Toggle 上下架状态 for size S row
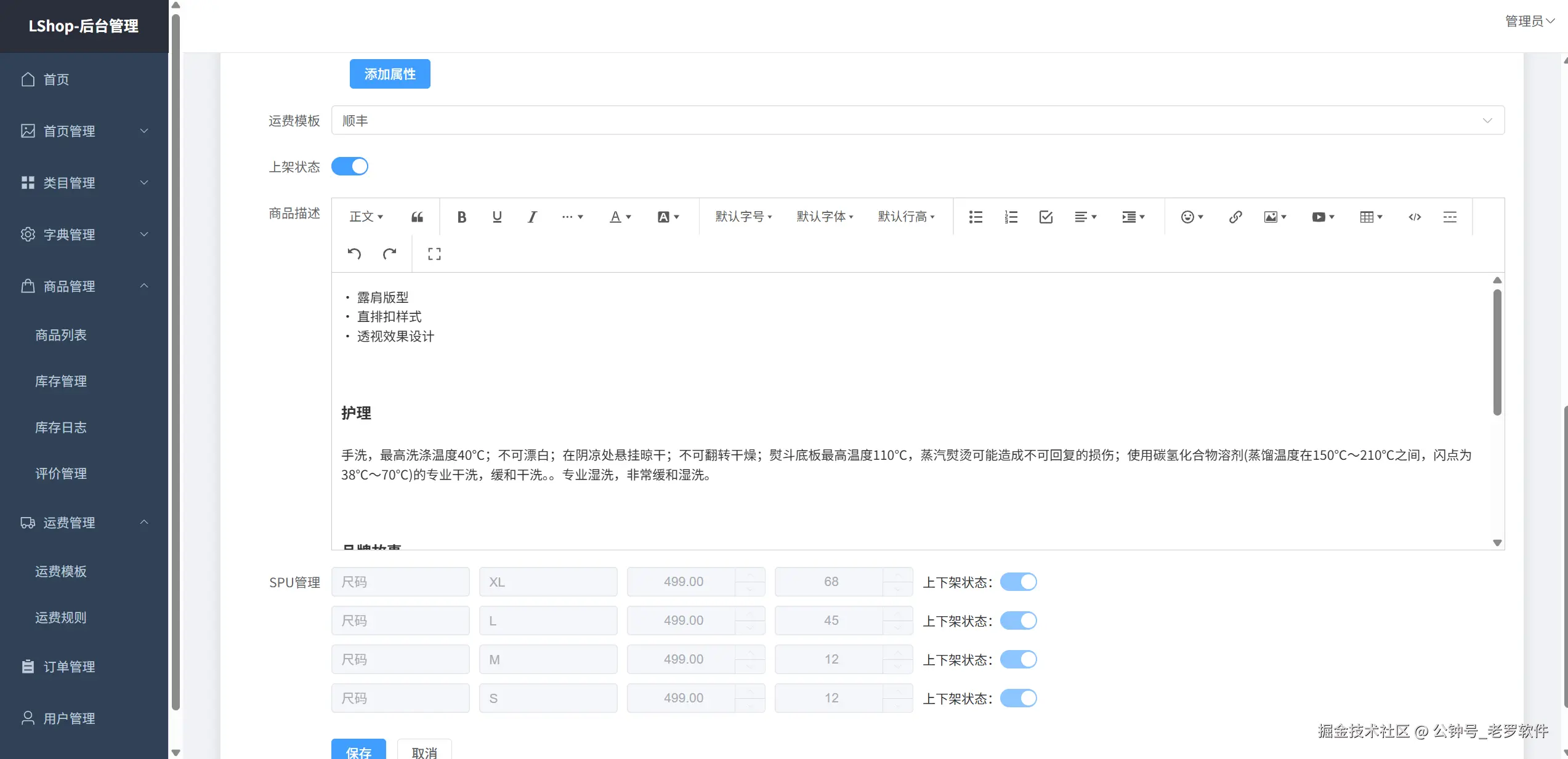 pos(1018,698)
